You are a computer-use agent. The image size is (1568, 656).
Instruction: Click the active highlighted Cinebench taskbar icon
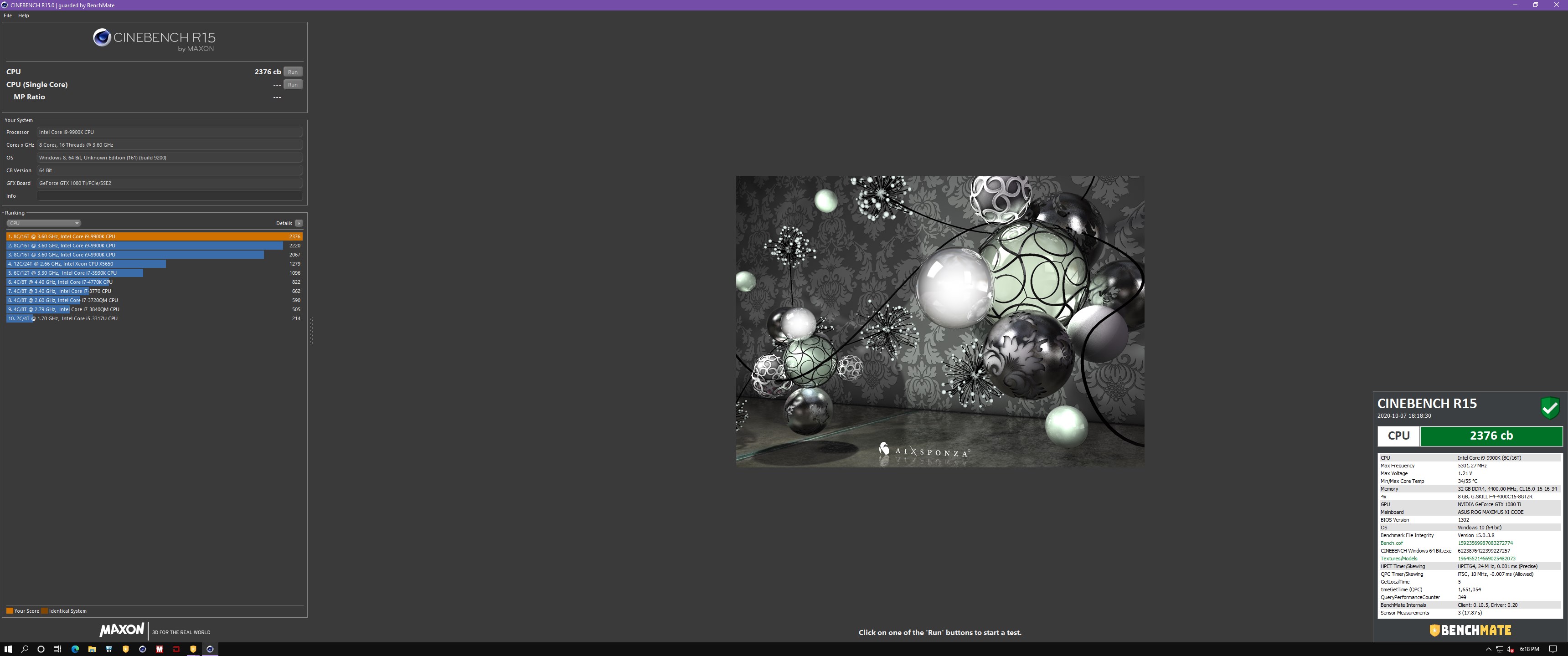(210, 649)
